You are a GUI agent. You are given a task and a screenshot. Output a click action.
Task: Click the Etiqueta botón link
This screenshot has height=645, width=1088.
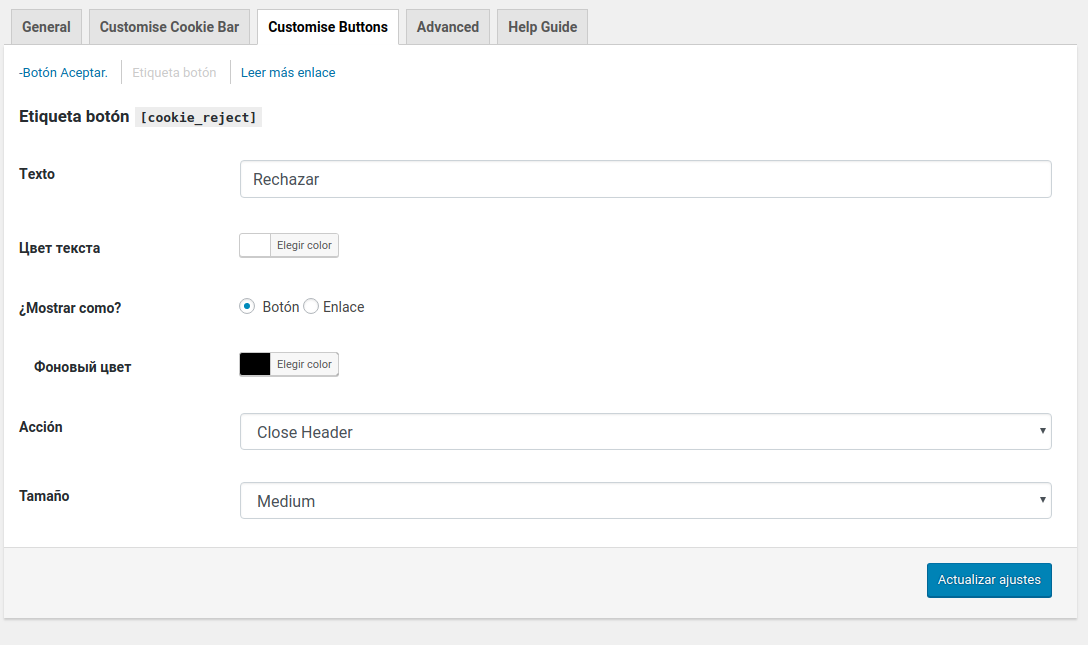(174, 72)
